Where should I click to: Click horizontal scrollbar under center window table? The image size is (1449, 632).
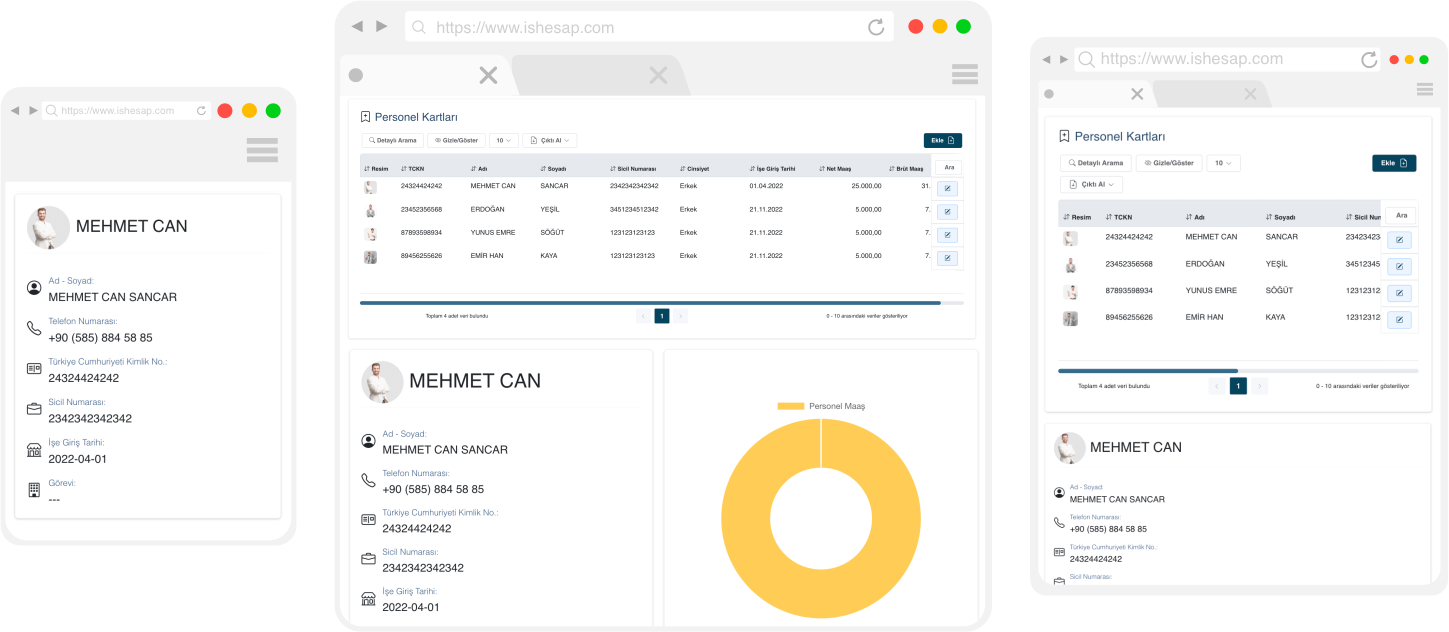[x=650, y=302]
